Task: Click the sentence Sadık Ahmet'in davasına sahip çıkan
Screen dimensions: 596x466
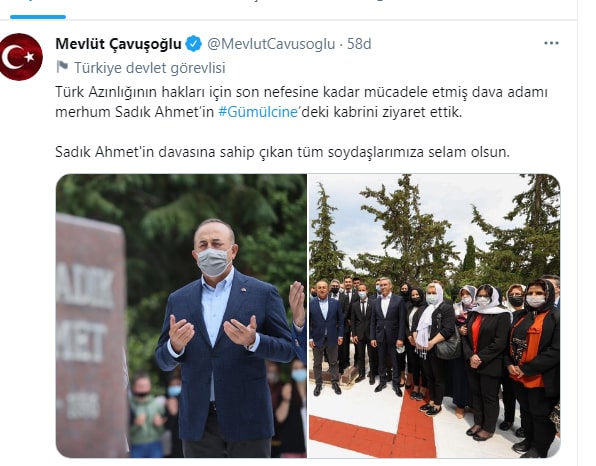Action: (282, 152)
